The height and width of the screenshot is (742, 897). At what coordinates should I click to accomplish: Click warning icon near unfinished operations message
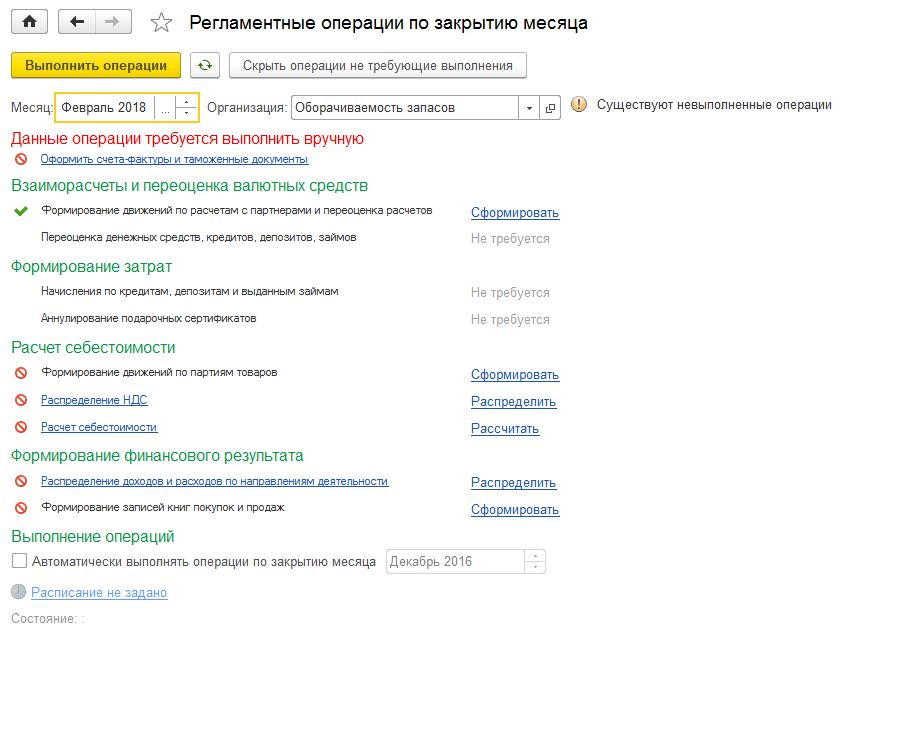tap(579, 105)
